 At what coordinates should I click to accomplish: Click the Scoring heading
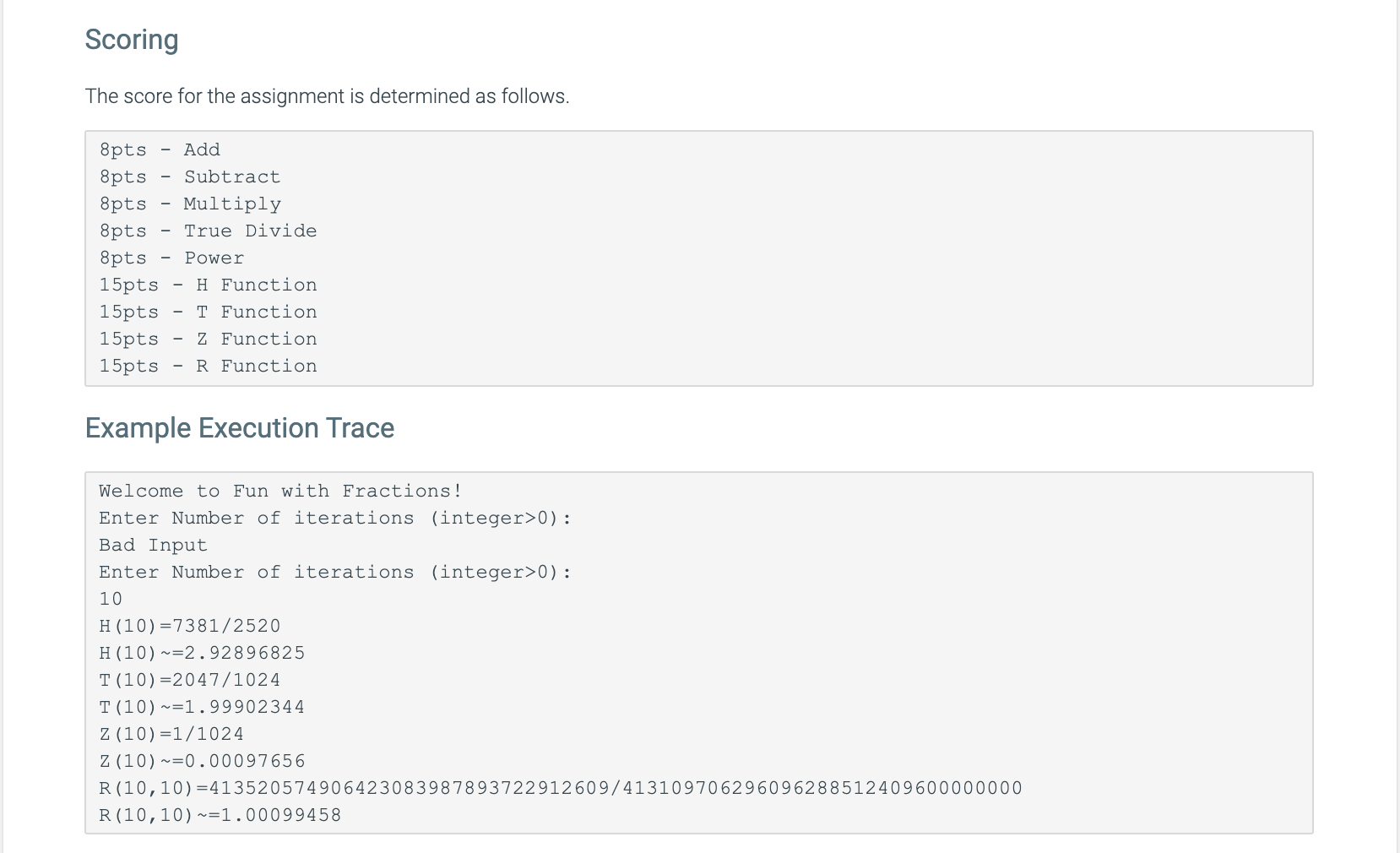pos(132,40)
